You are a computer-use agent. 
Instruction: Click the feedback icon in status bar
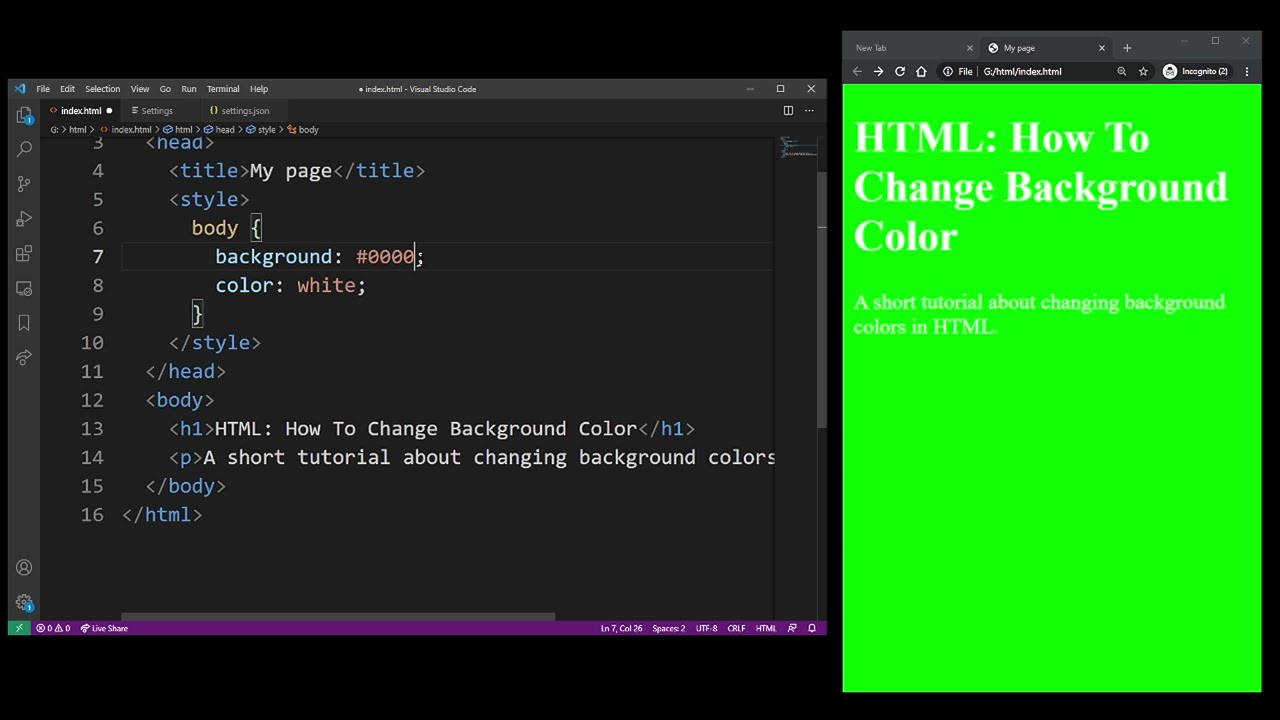point(792,628)
